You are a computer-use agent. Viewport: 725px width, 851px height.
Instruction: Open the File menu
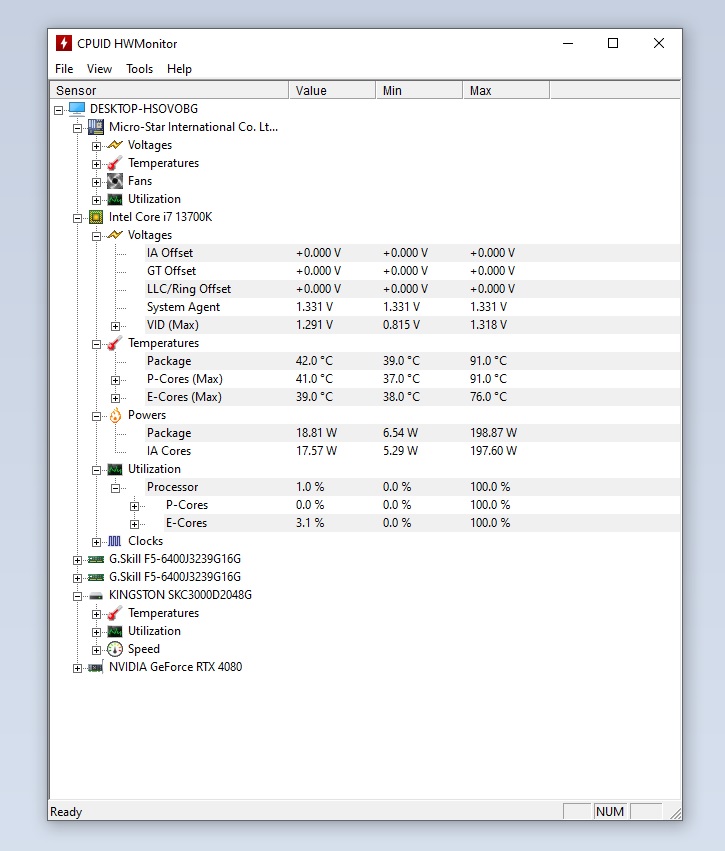pyautogui.click(x=64, y=69)
